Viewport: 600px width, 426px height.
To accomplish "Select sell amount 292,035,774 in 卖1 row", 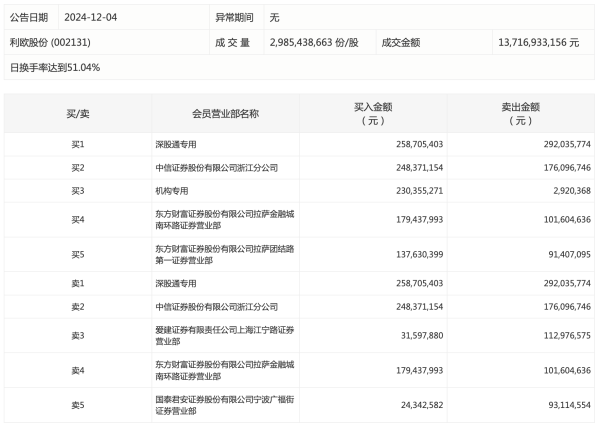I will click(567, 283).
